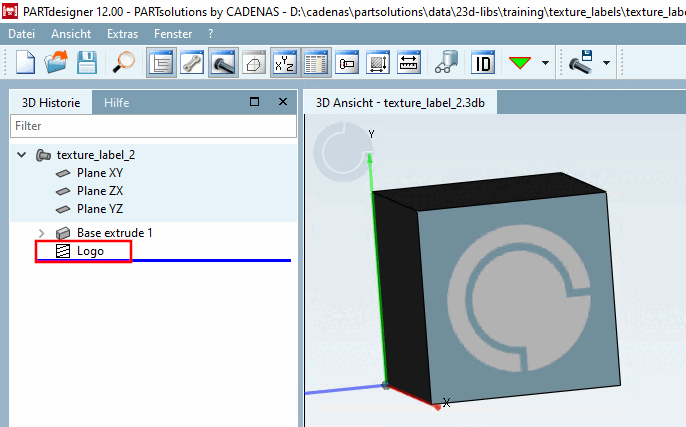The height and width of the screenshot is (427, 686).
Task: Click the magnifying glass search icon
Action: (124, 63)
